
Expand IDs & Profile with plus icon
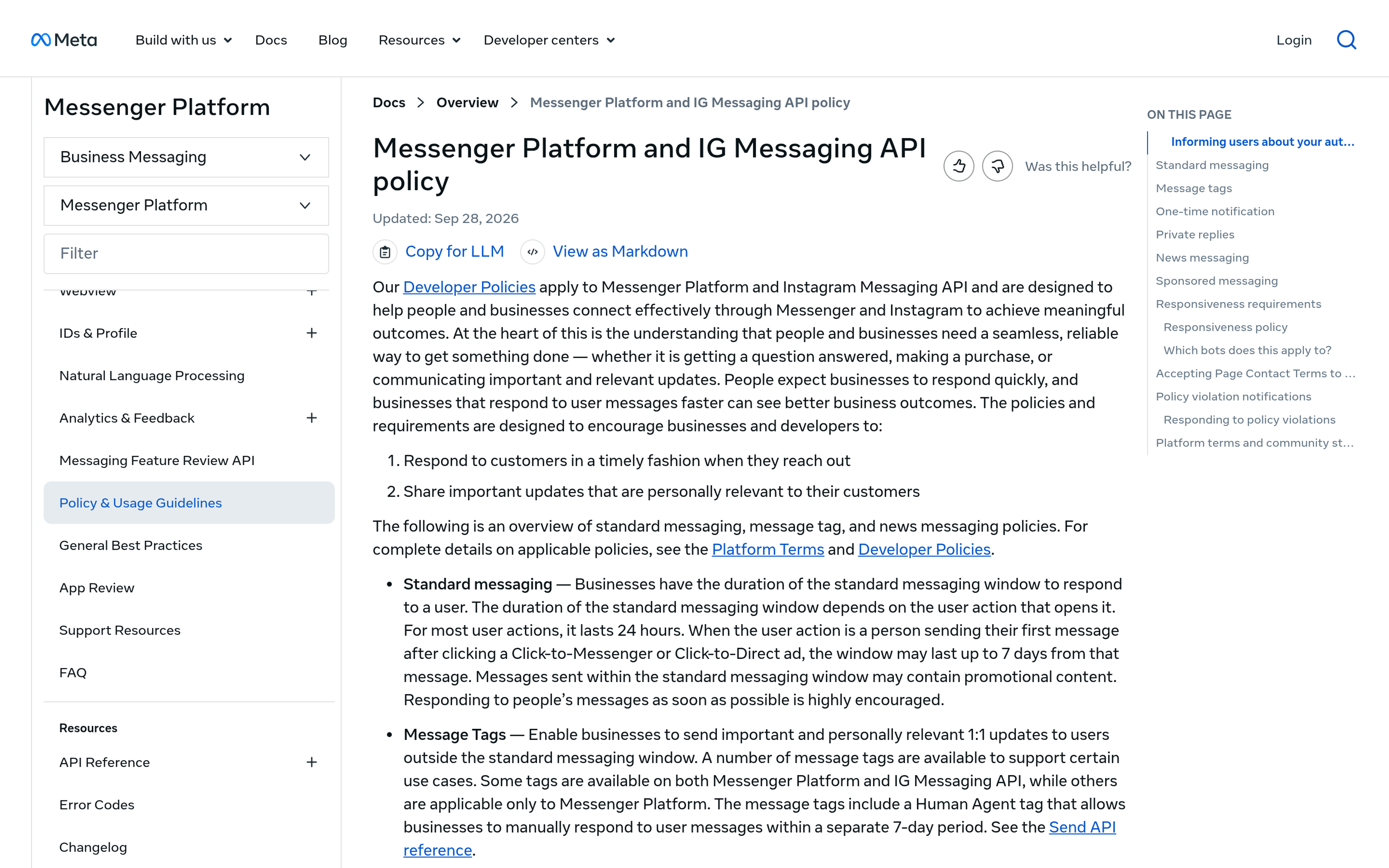pos(312,333)
